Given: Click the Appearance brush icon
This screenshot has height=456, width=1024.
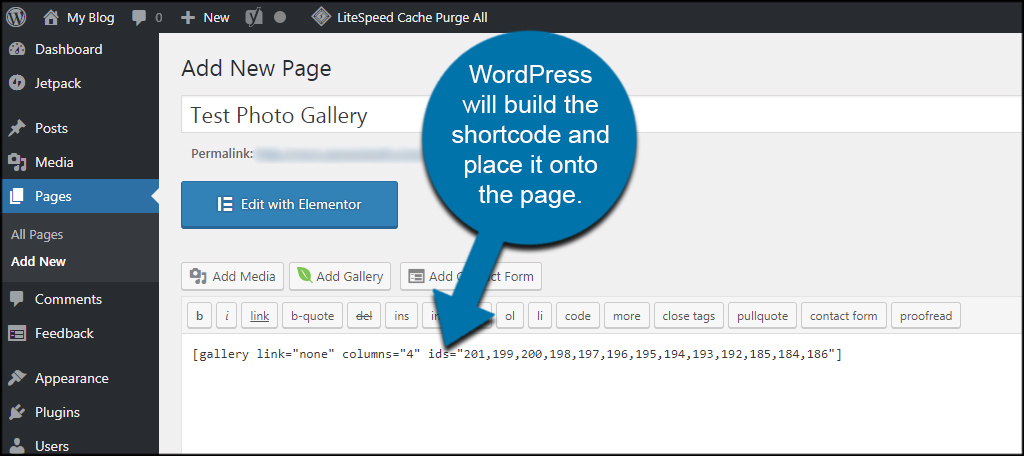Looking at the screenshot, I should point(17,378).
